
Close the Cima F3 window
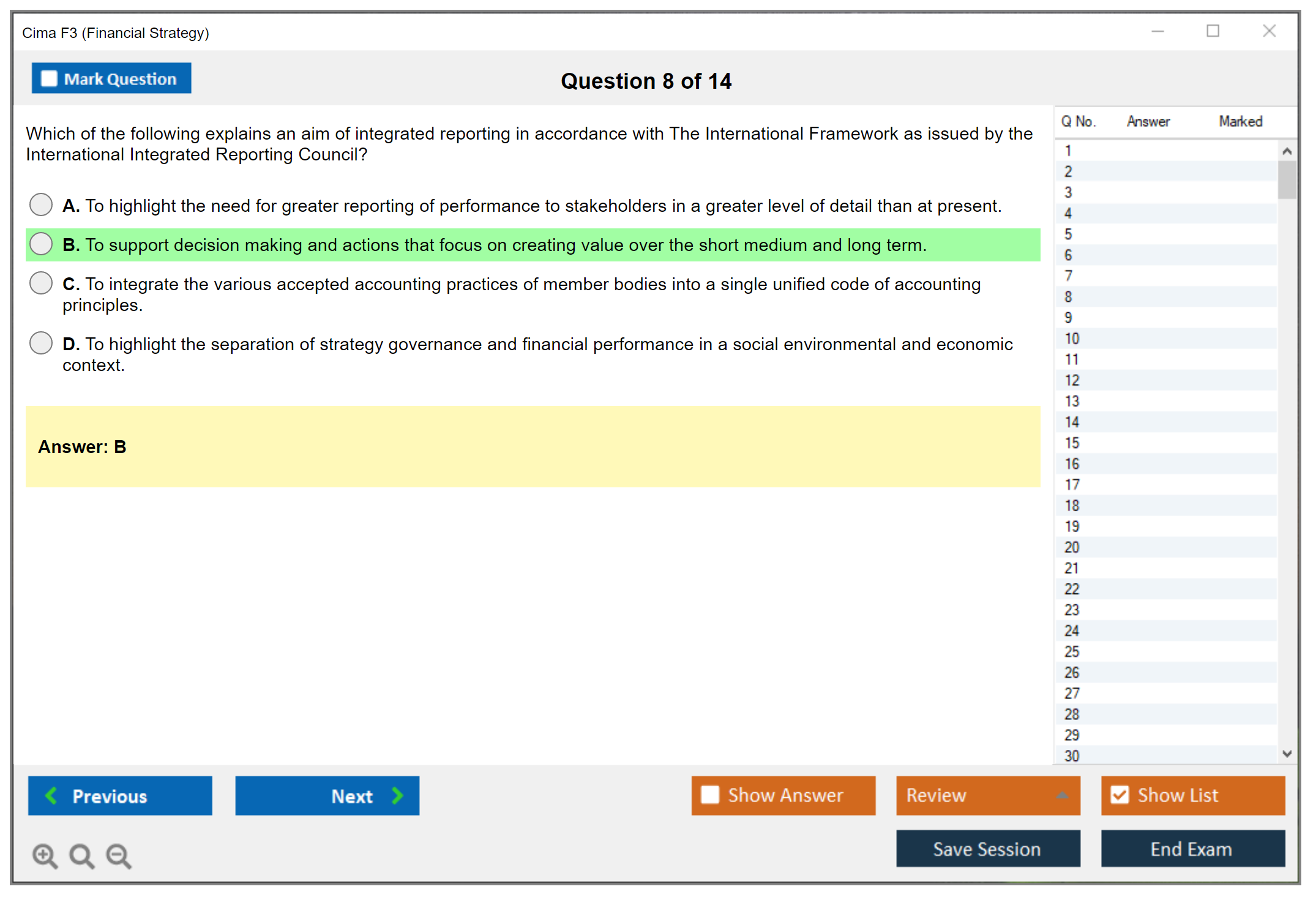coord(1269,31)
